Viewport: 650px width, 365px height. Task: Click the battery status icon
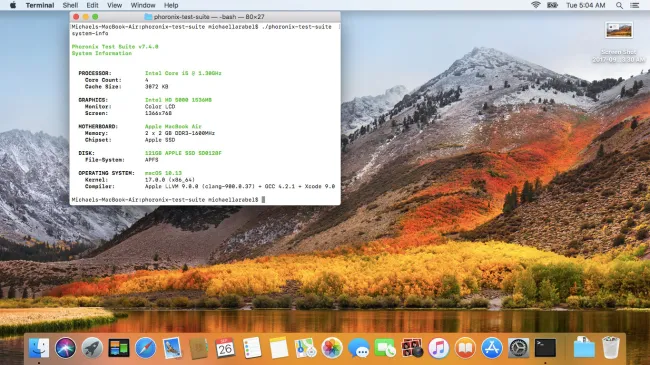(x=552, y=5)
